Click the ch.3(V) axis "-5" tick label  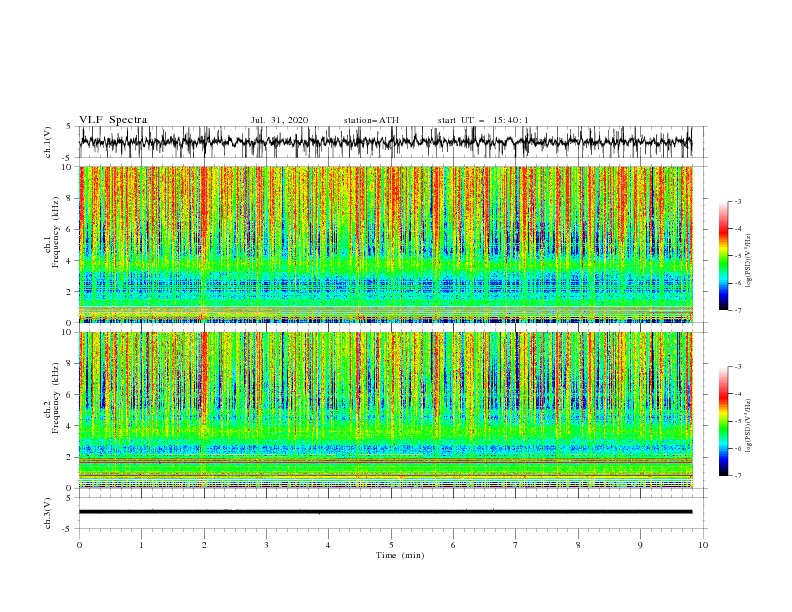point(68,529)
